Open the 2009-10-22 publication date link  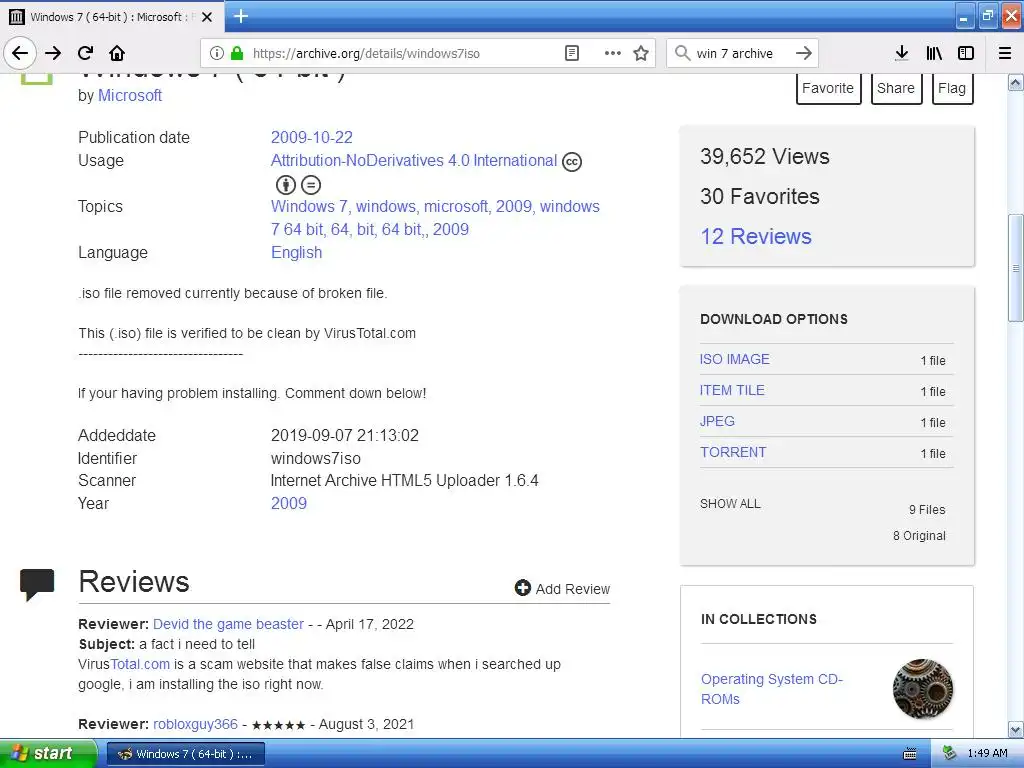pos(312,137)
